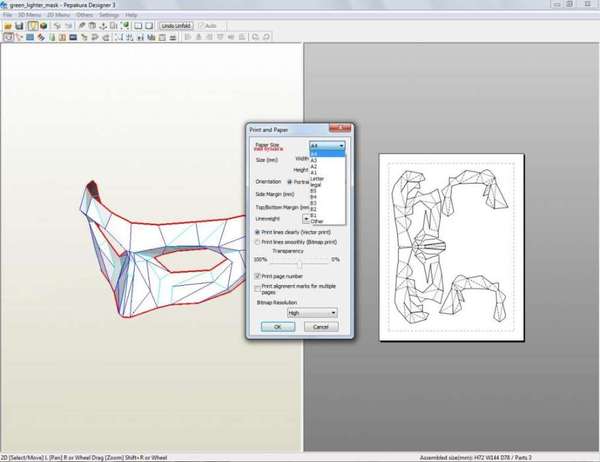Choose B5 in the paper size list
Viewport: 600px width, 462px height.
pyautogui.click(x=327, y=191)
